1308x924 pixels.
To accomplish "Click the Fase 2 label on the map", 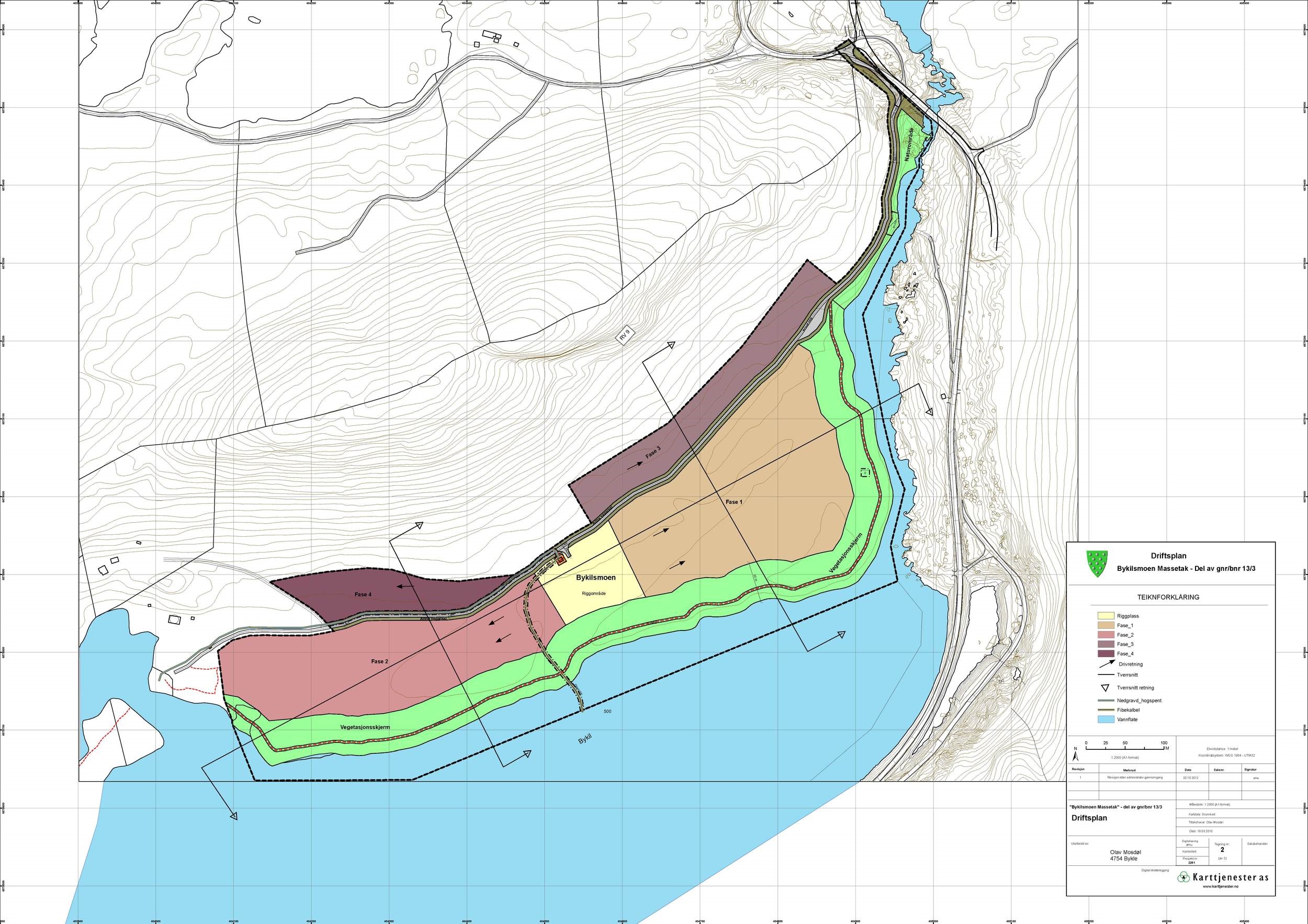I will point(379,661).
